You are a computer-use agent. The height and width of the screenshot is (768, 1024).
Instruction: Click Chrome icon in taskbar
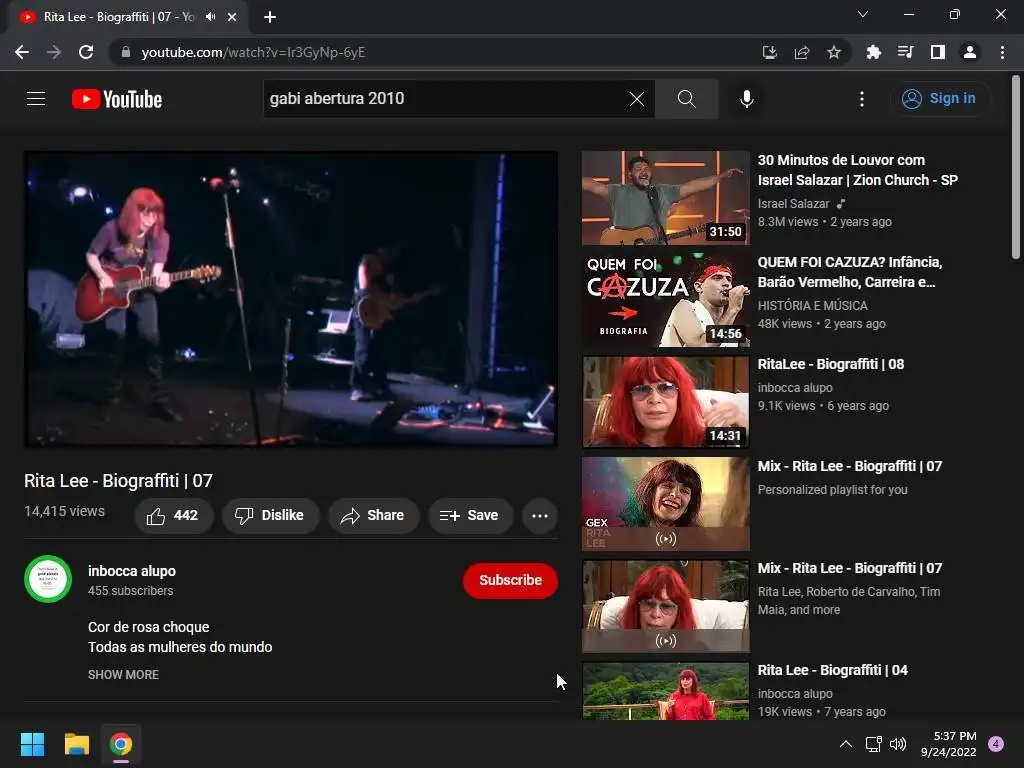click(121, 744)
